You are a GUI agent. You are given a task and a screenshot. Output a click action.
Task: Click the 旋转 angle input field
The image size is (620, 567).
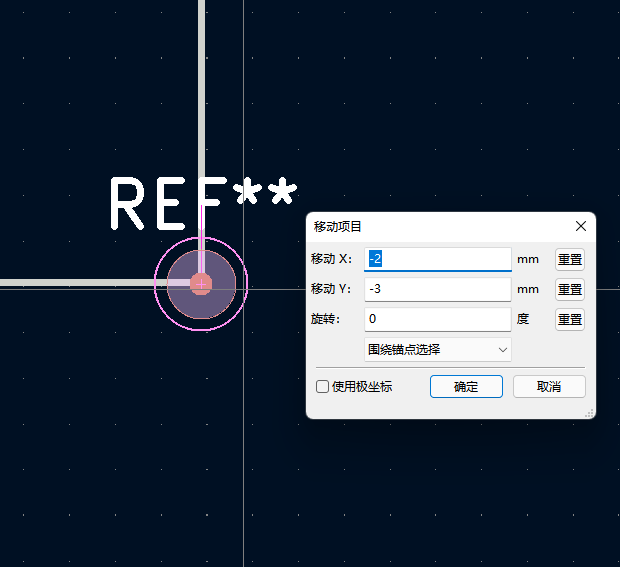(x=438, y=319)
